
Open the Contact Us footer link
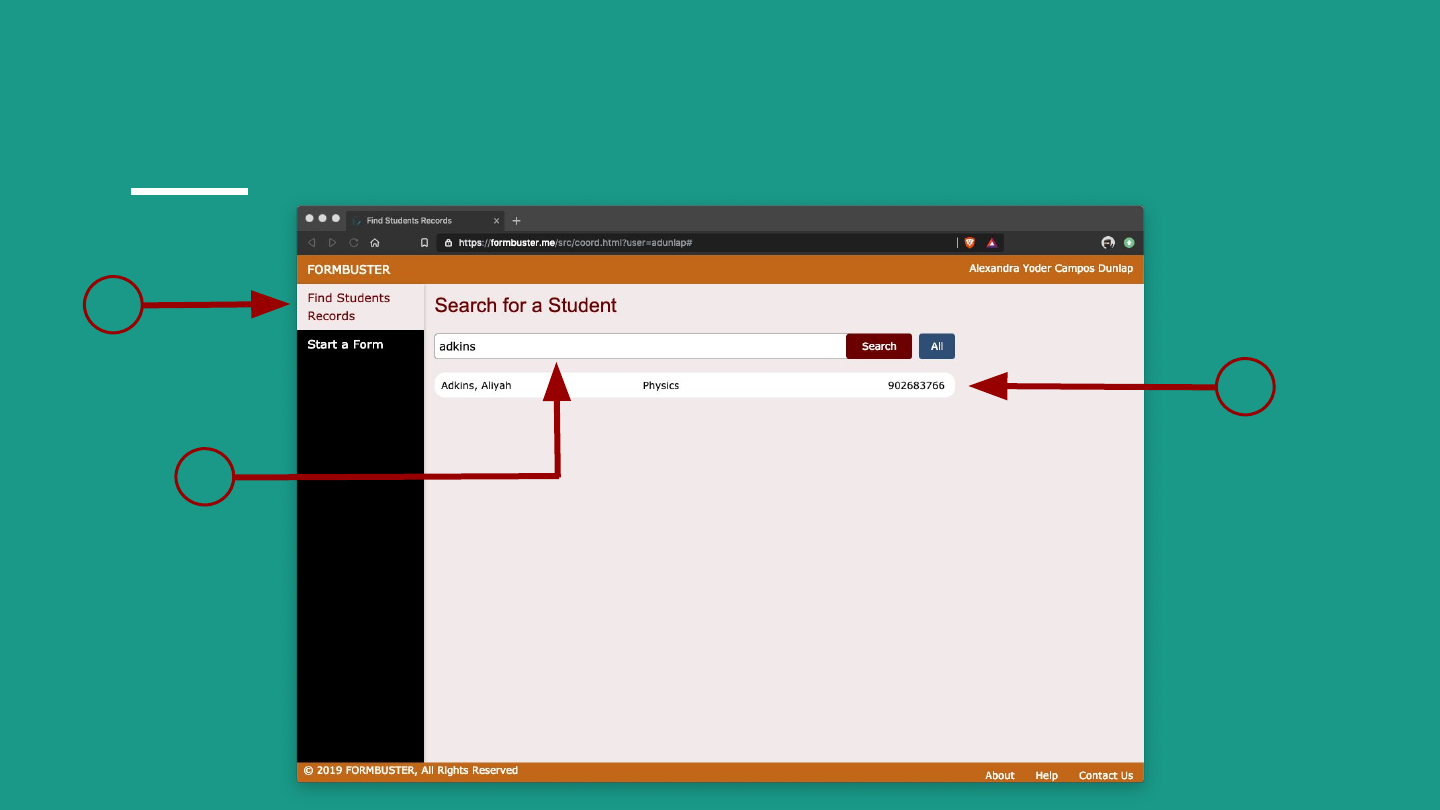(x=1106, y=775)
